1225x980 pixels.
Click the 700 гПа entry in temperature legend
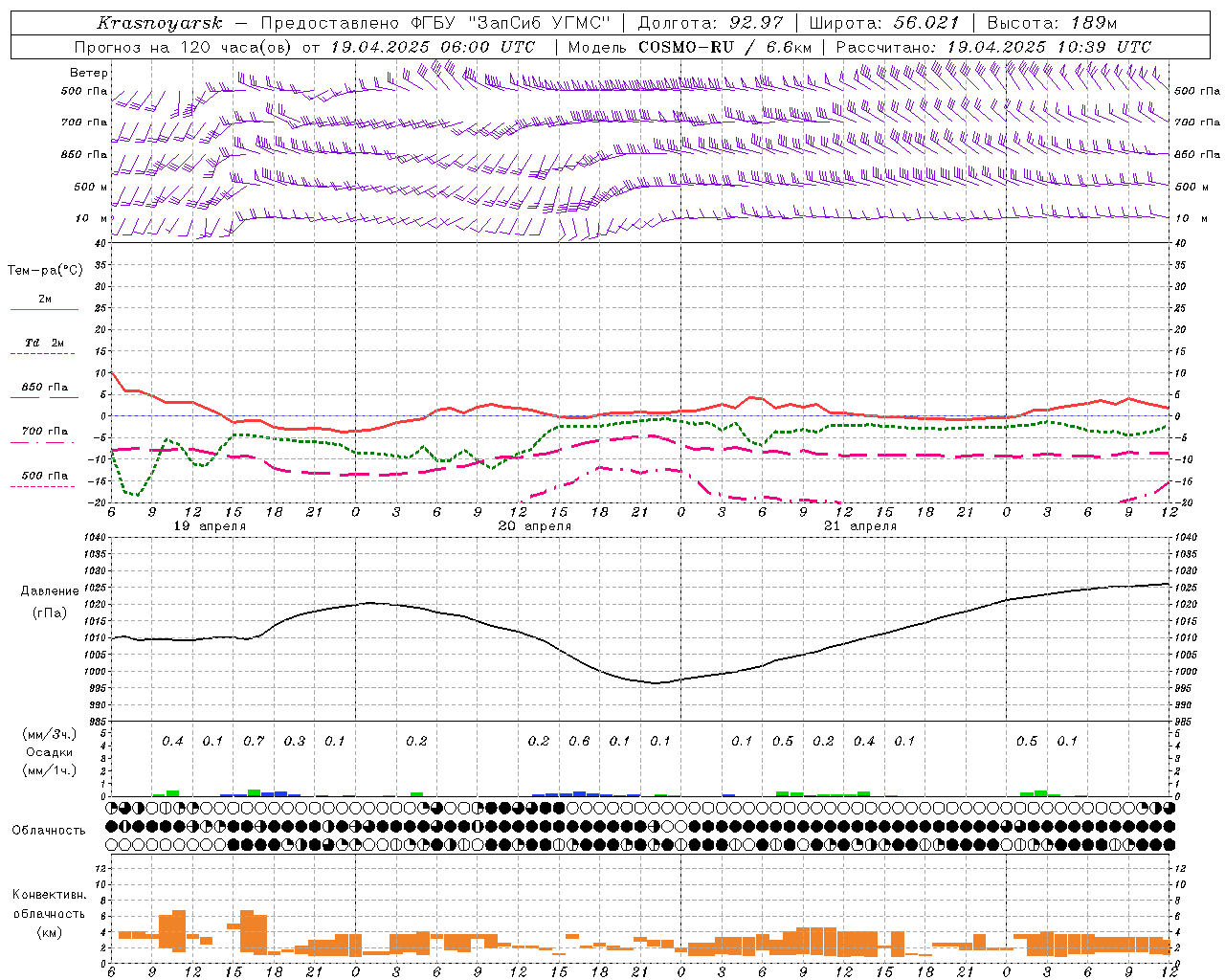point(45,432)
